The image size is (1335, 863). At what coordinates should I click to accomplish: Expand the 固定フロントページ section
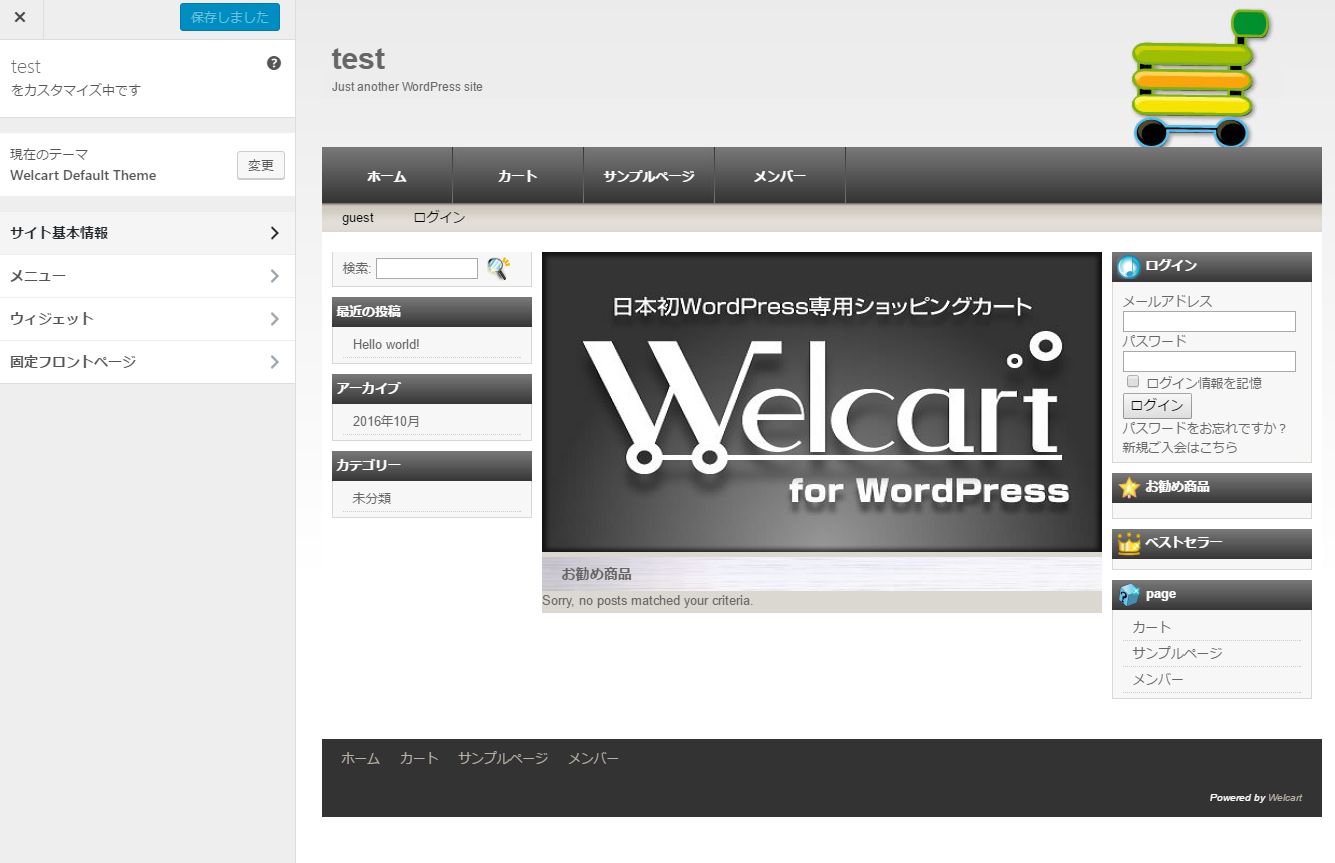[x=147, y=362]
